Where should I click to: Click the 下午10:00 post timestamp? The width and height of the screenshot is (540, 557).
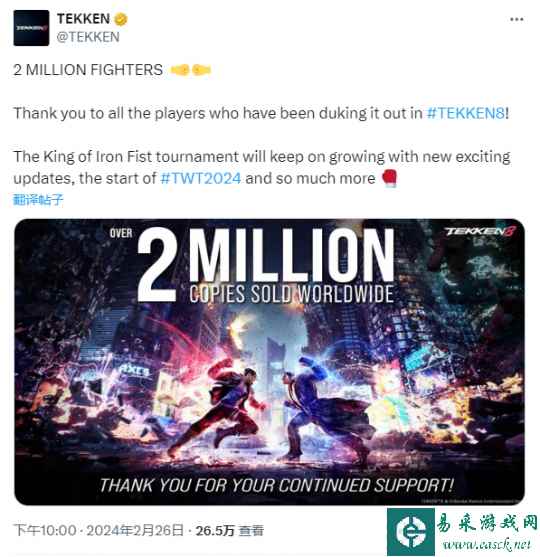click(45, 531)
